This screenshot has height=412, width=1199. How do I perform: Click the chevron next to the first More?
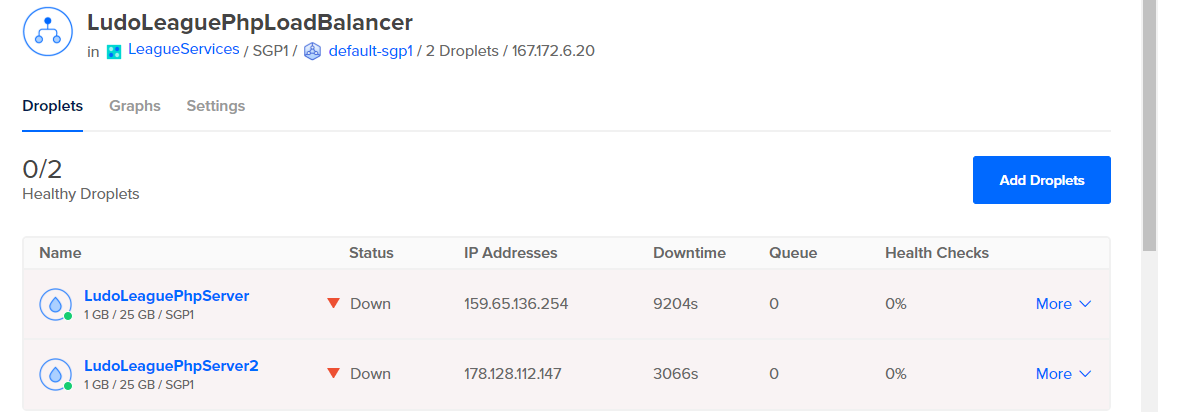coord(1084,304)
